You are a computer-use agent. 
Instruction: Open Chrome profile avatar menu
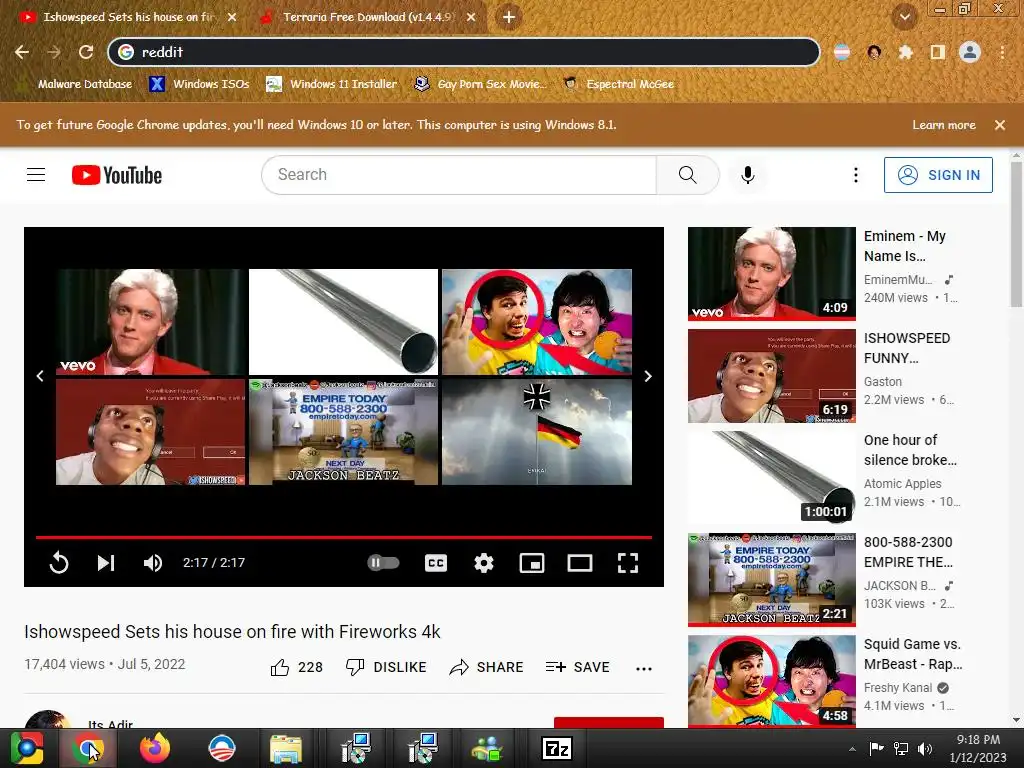coord(970,52)
